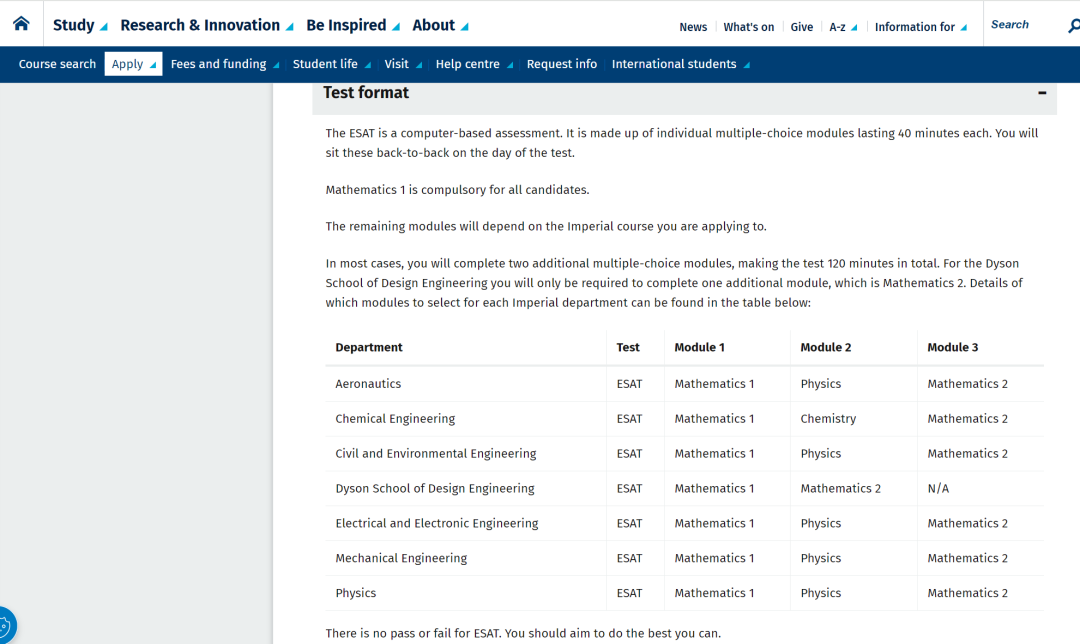
Task: Open International students menu
Action: point(681,64)
